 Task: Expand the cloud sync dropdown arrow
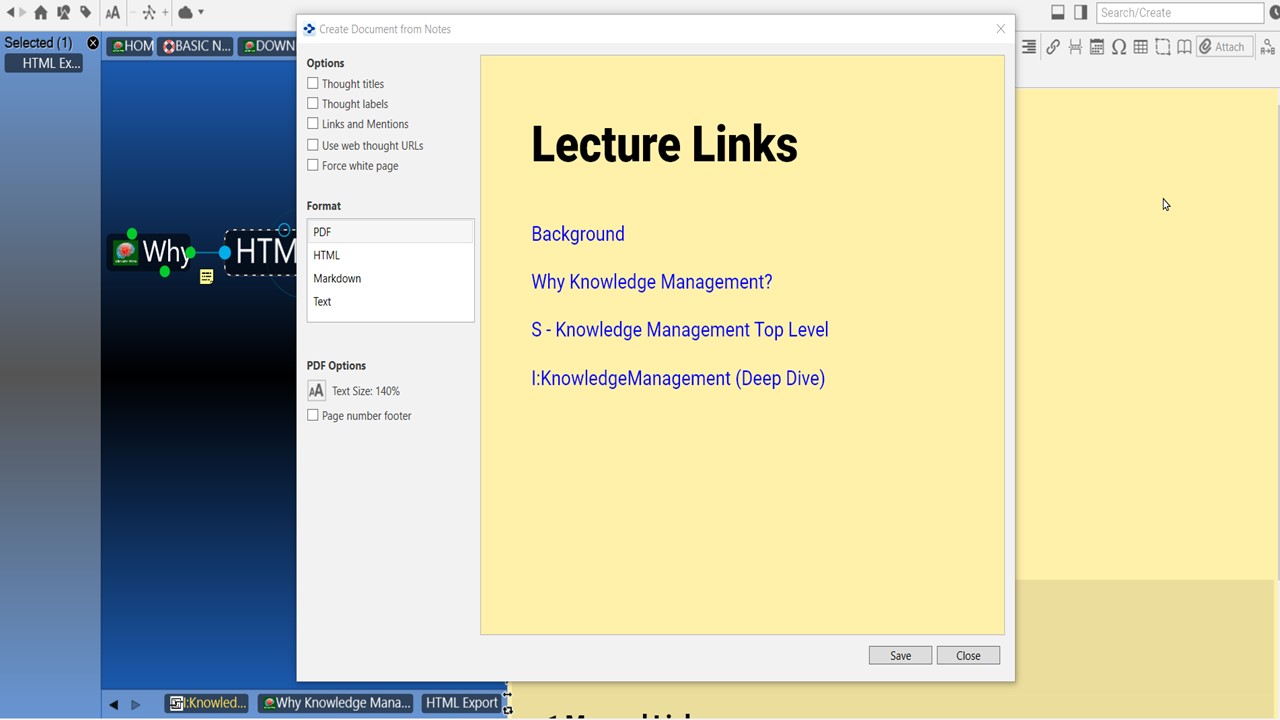point(201,13)
